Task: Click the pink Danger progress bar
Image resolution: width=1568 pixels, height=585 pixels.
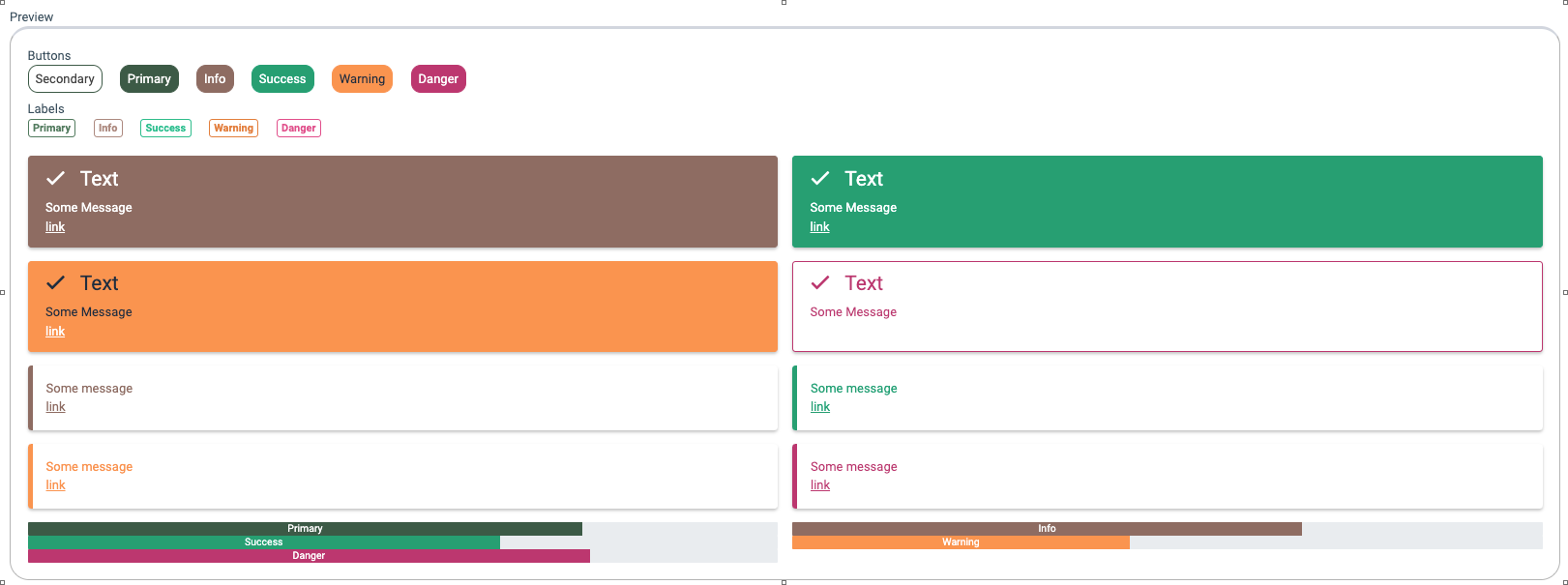Action: (309, 556)
